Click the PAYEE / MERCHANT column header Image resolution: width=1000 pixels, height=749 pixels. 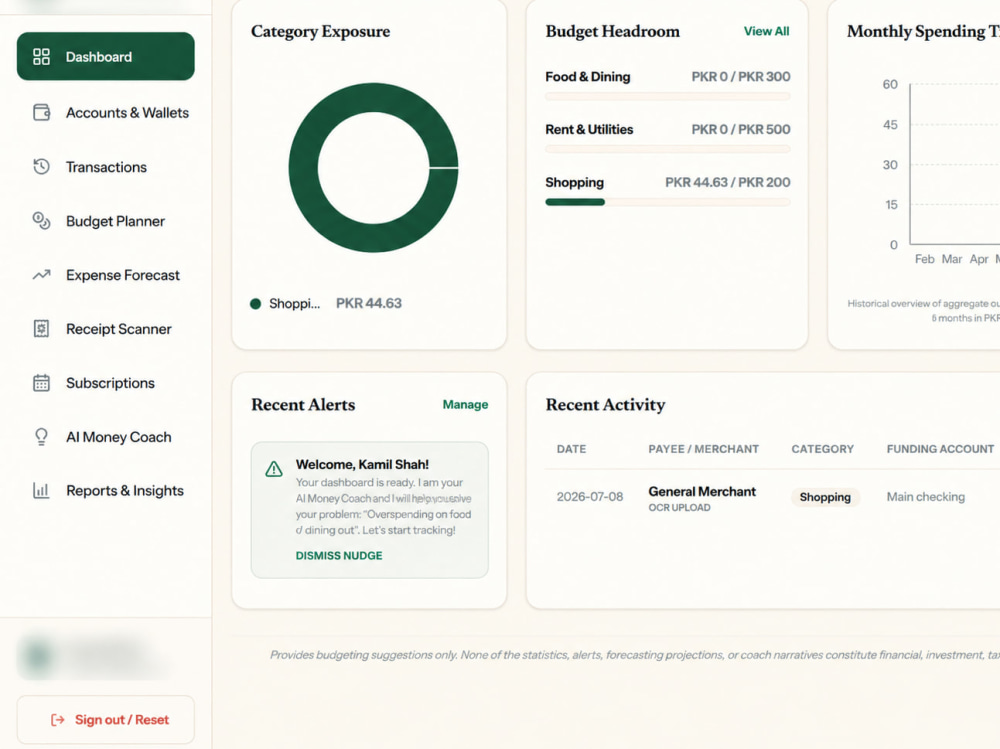point(703,449)
